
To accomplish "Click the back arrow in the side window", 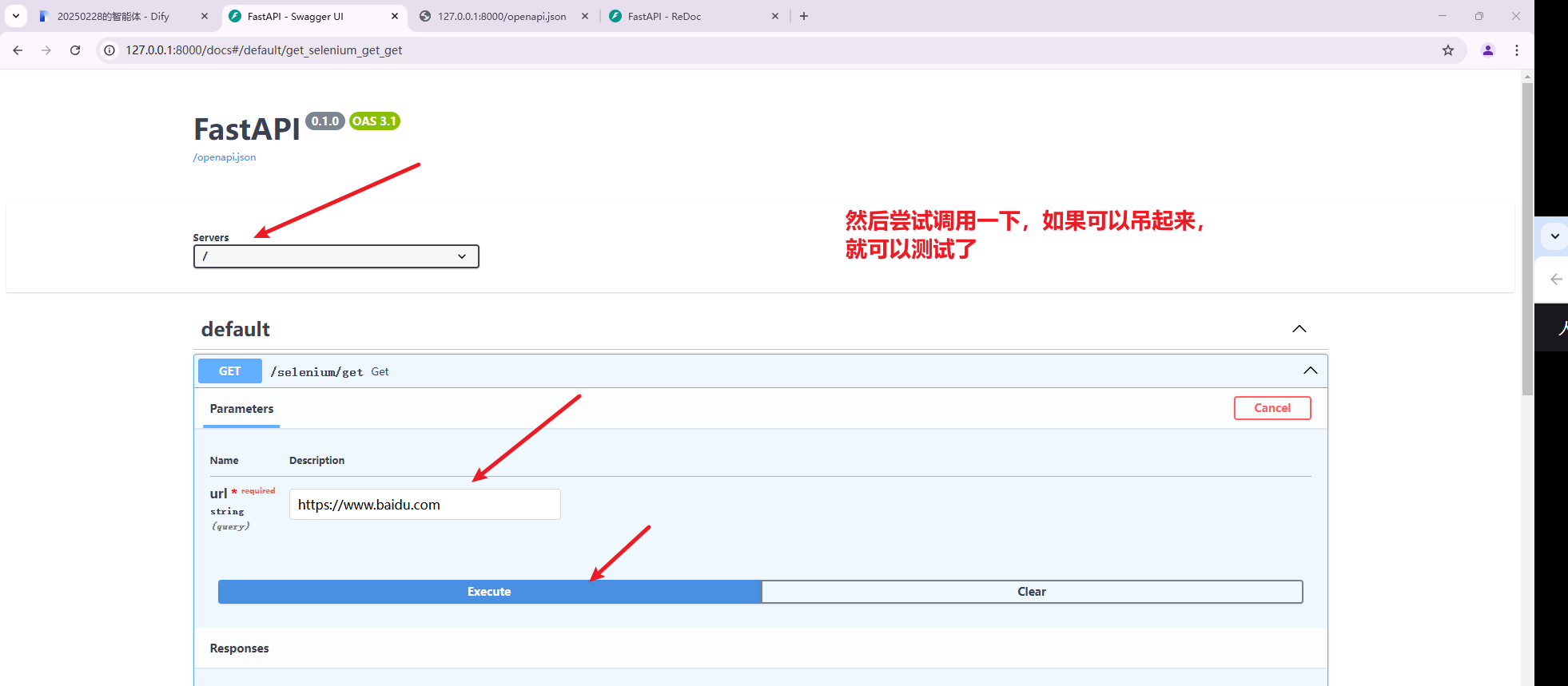I will pos(1556,279).
